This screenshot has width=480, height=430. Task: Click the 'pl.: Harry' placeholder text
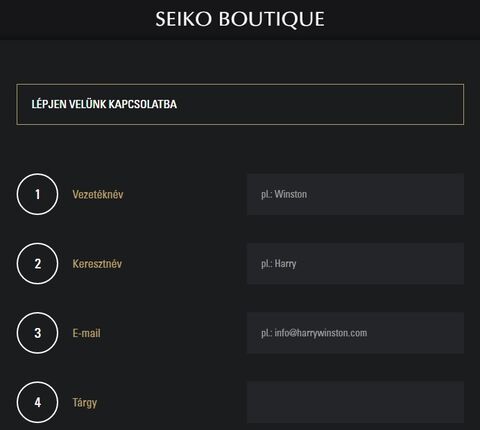point(279,264)
